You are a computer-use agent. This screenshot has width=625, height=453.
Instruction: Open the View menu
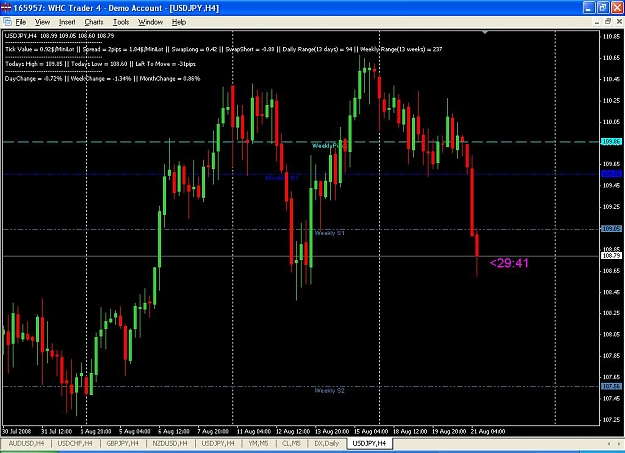(42, 22)
